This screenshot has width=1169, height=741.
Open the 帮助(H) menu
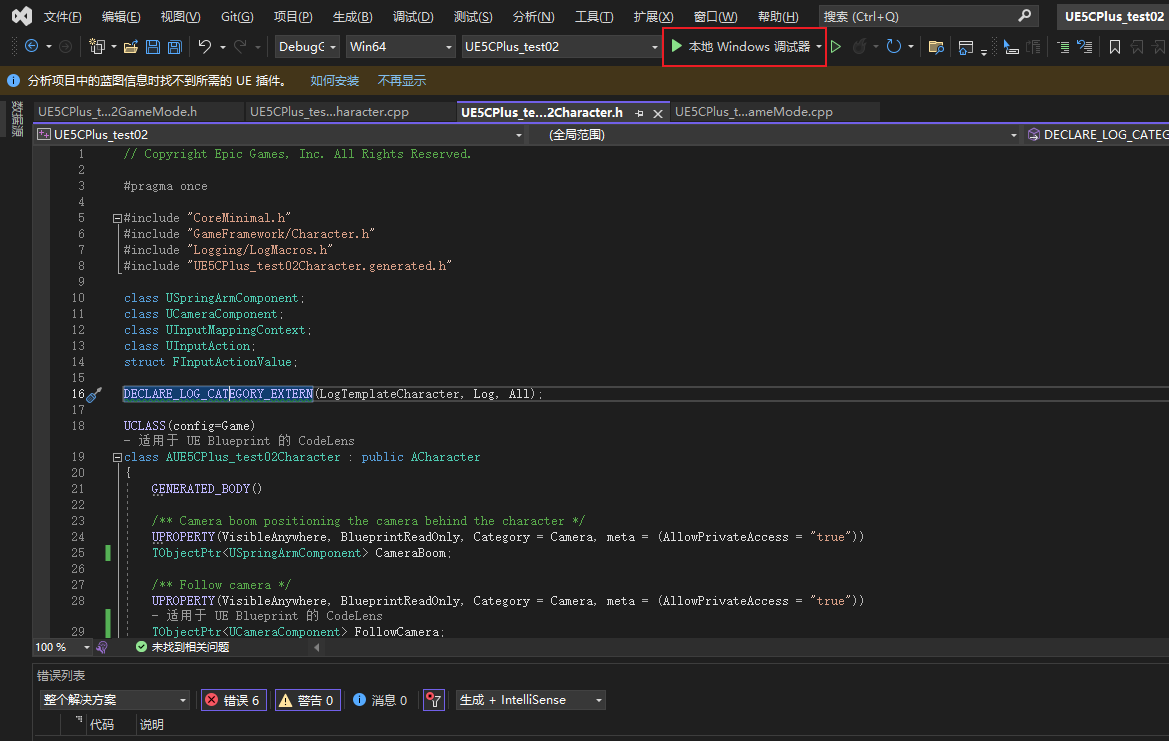778,16
